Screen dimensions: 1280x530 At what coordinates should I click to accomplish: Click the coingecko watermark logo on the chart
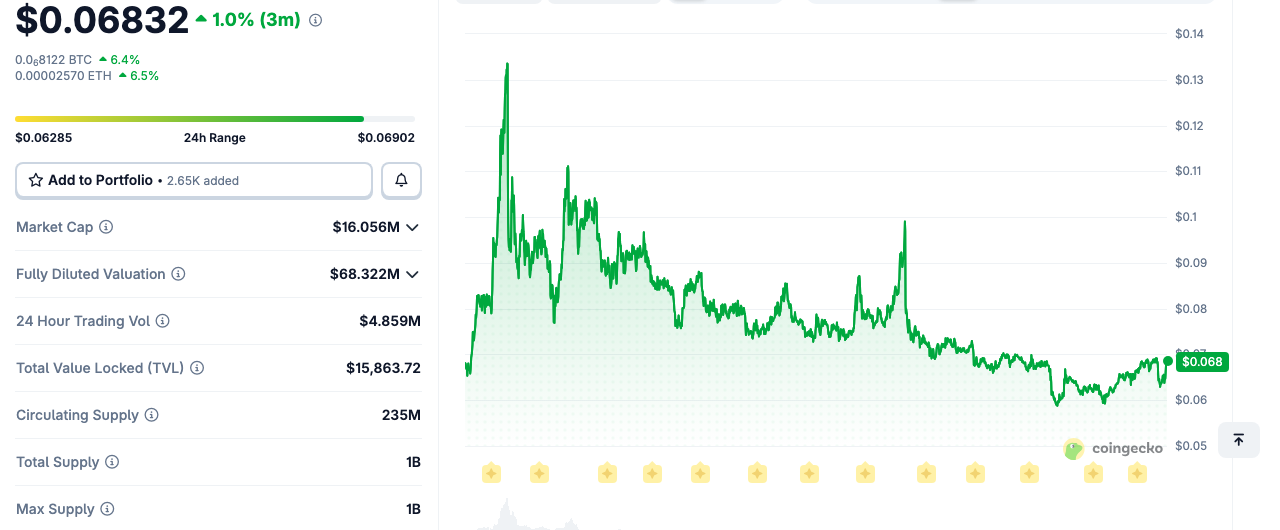(x=1113, y=449)
